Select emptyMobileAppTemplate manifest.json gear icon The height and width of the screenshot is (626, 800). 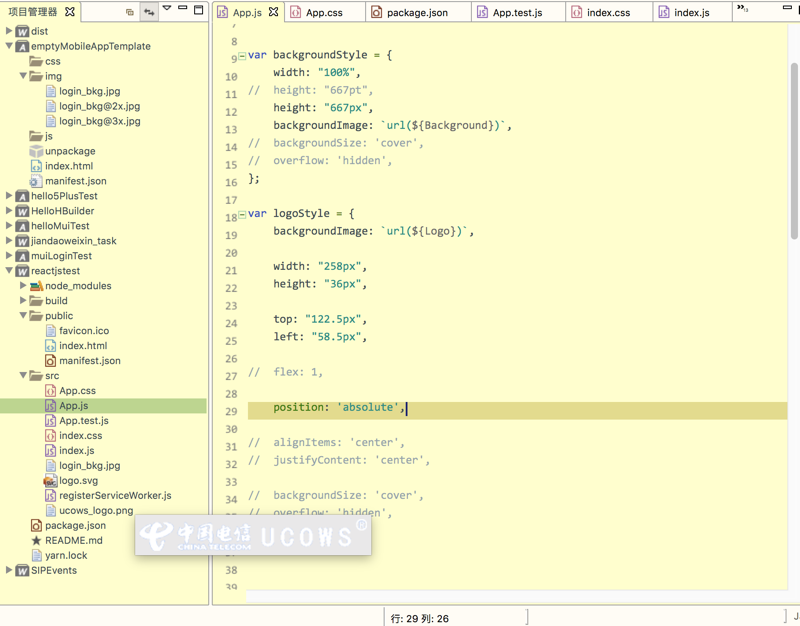pos(36,181)
